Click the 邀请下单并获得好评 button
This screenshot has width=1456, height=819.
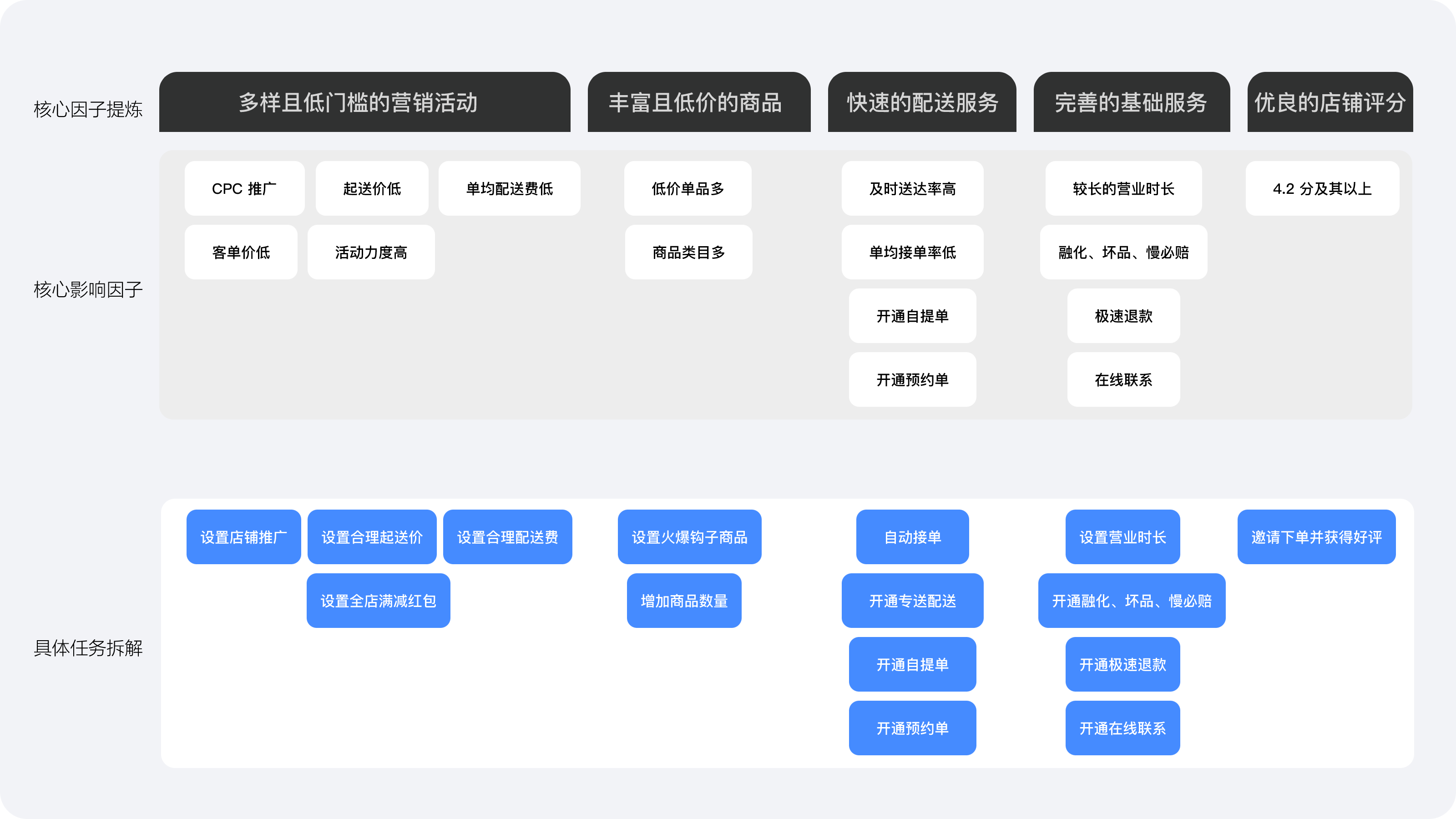pyautogui.click(x=1316, y=537)
